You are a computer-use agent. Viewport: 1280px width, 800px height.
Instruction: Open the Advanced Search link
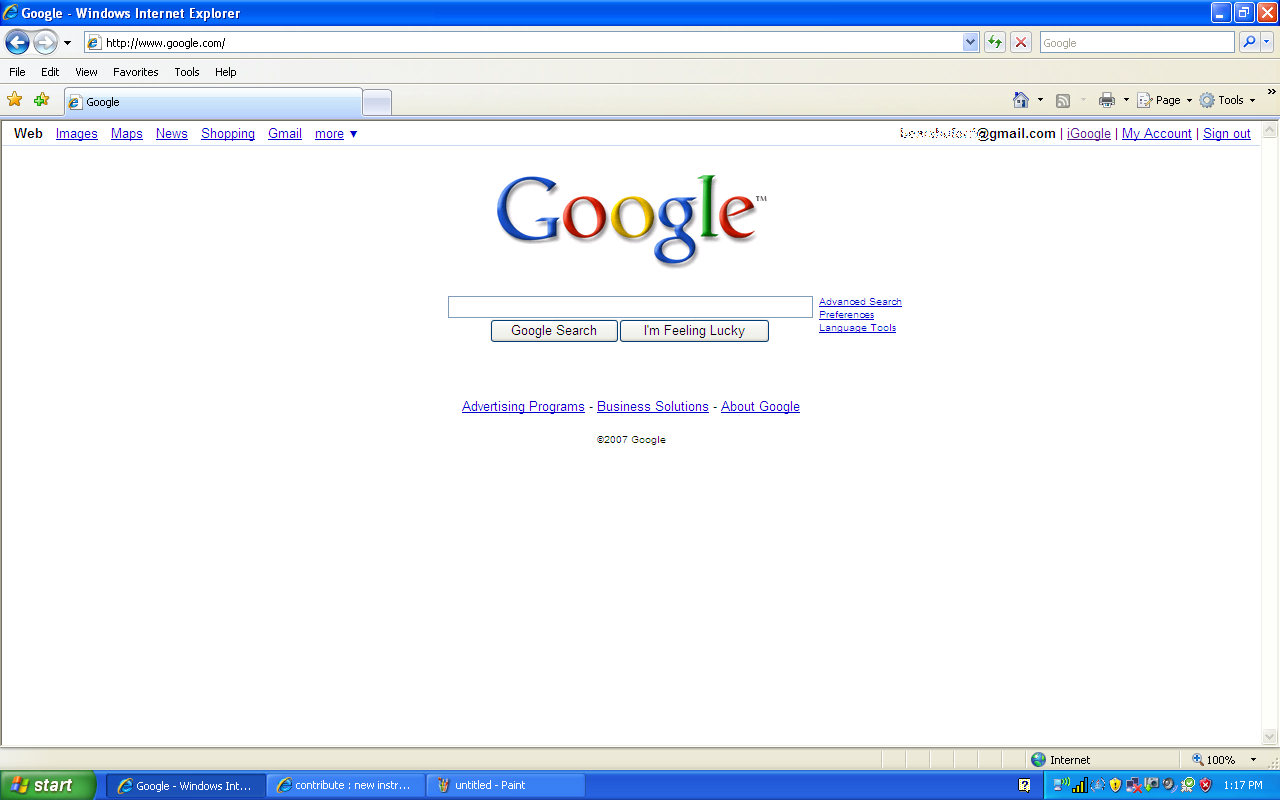pyautogui.click(x=860, y=302)
